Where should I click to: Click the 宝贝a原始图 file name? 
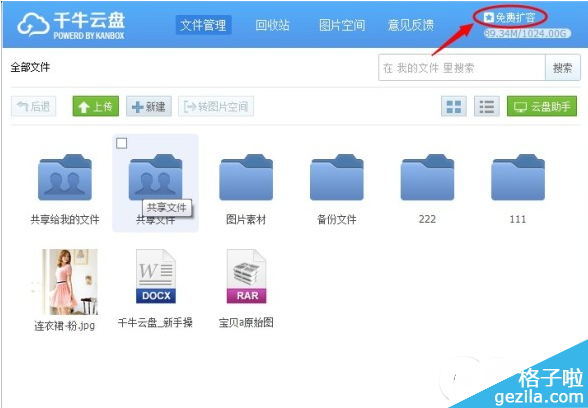246,322
